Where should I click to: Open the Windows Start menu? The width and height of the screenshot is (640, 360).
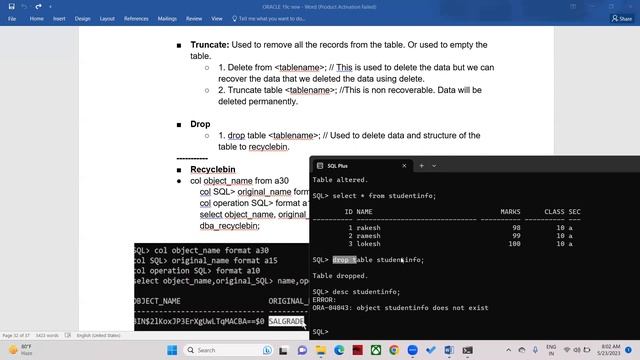(172, 350)
